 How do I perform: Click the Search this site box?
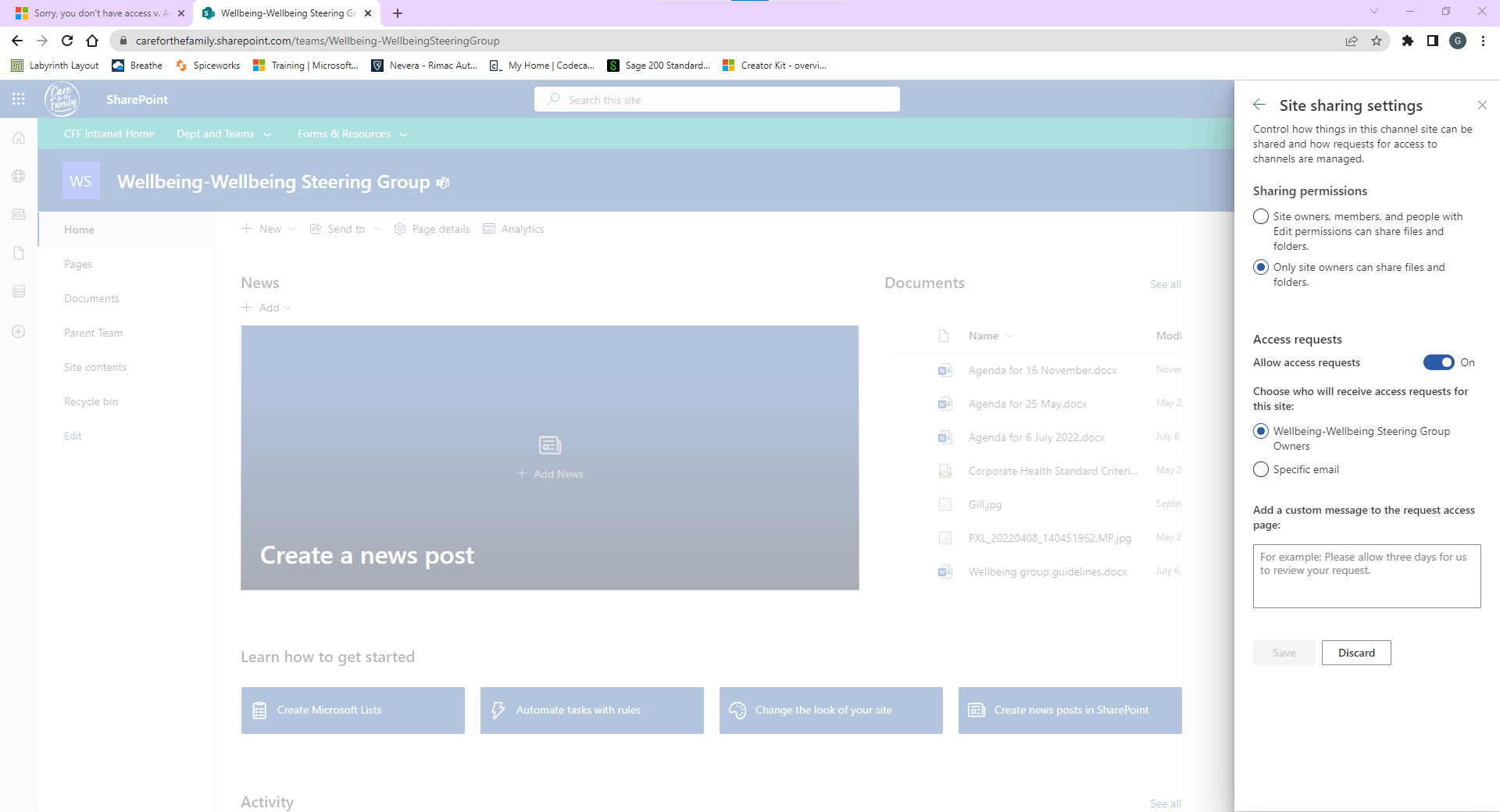[x=717, y=99]
